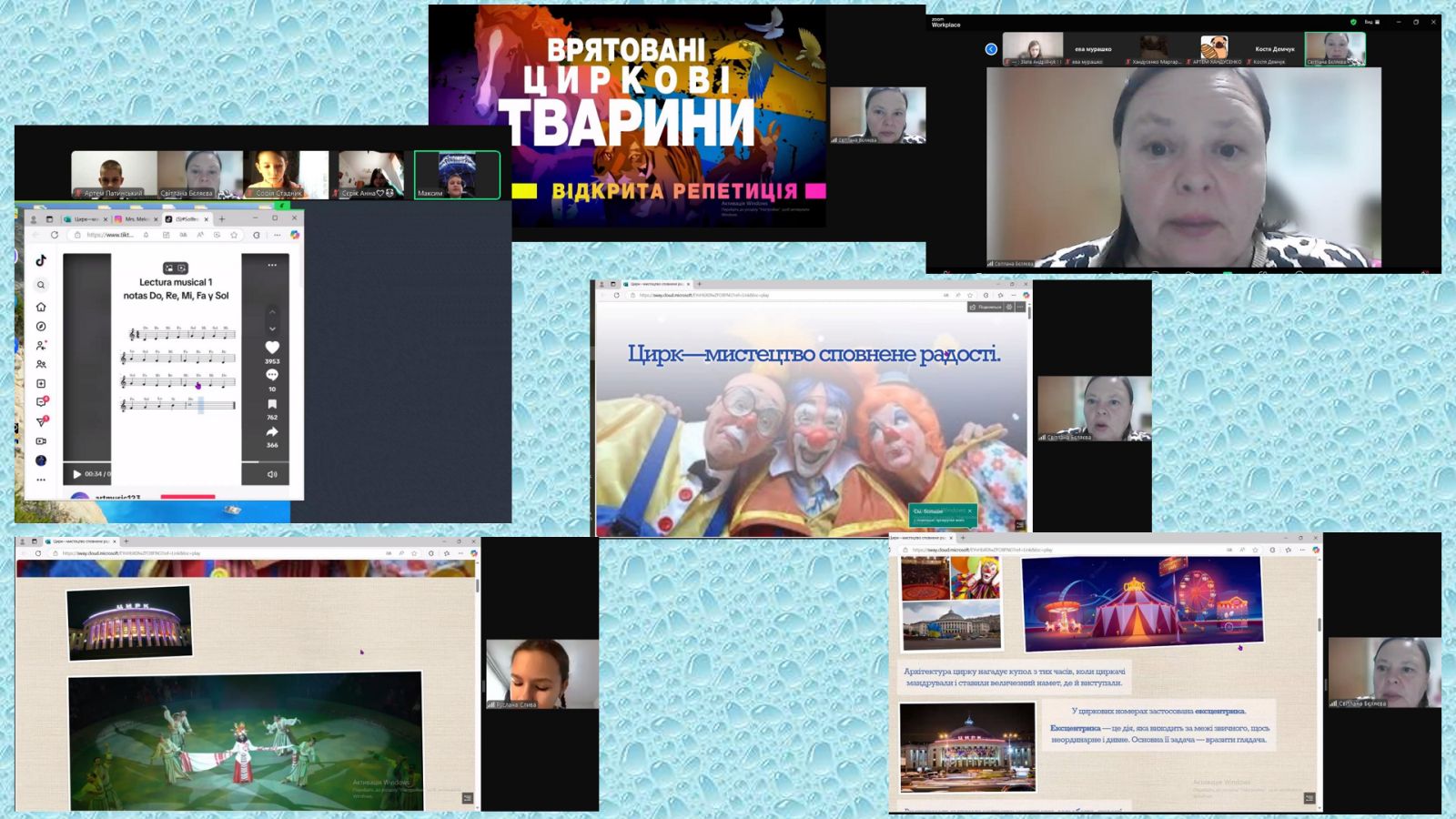Go to the next video with the down chevron

pyautogui.click(x=272, y=329)
